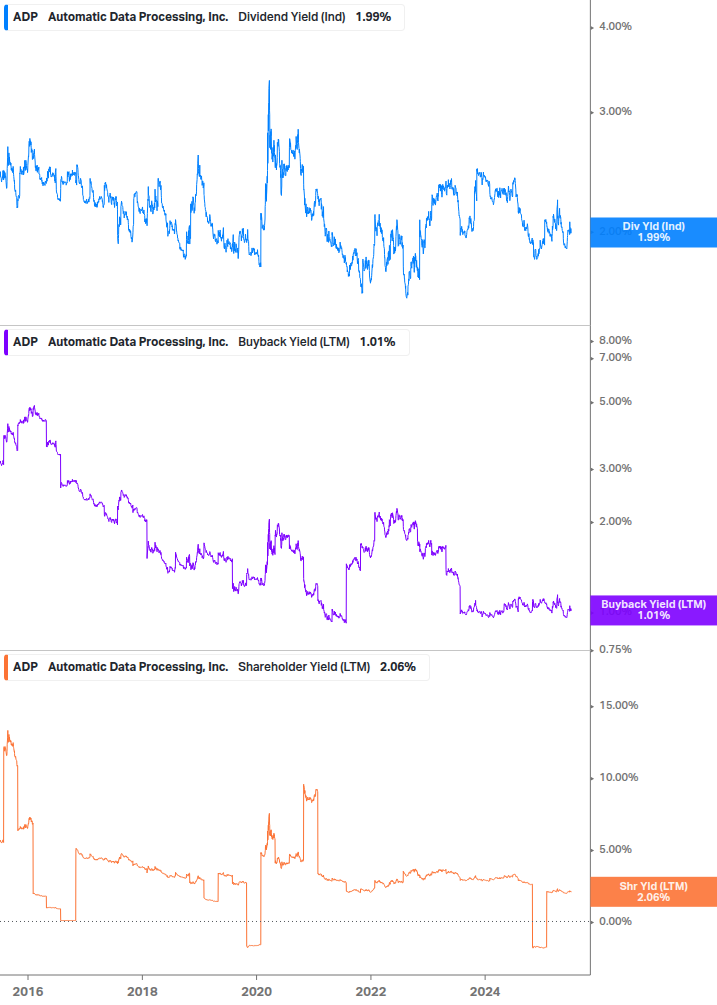Click the 2024 label on time axis

[485, 992]
